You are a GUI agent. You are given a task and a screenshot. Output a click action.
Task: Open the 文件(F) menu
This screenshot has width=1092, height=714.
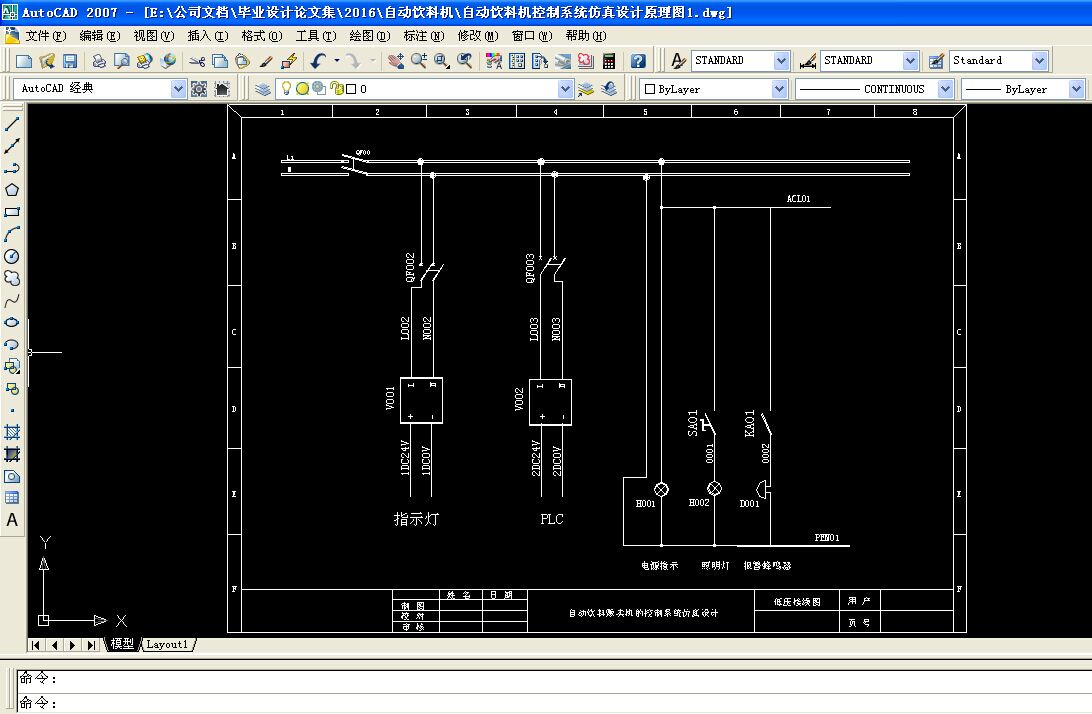tap(45, 36)
